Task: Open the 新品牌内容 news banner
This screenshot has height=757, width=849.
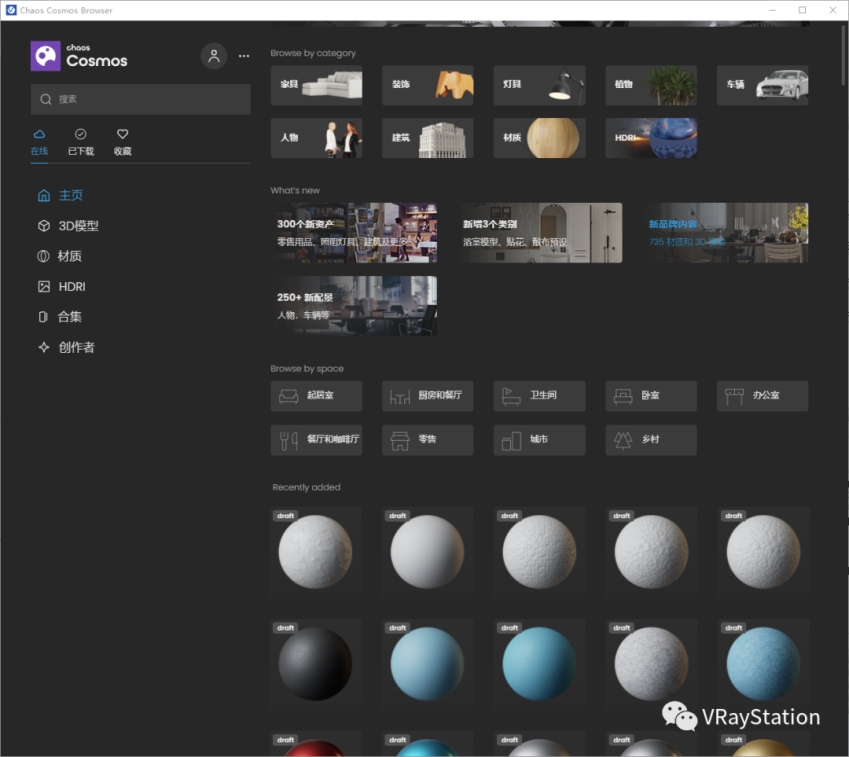Action: (x=726, y=233)
